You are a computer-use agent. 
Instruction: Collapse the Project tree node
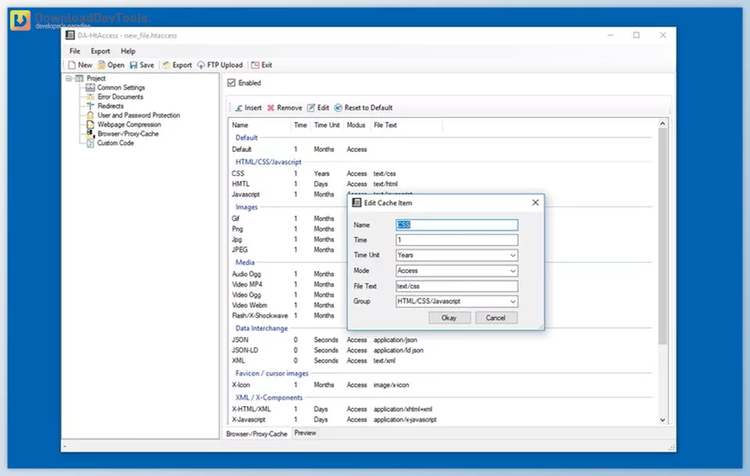point(69,78)
